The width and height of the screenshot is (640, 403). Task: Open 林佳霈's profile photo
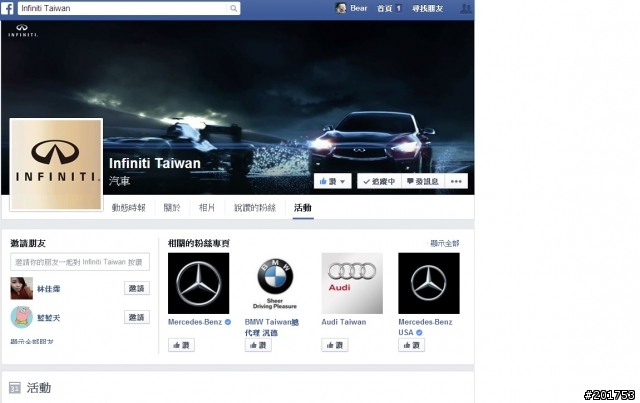(22, 288)
